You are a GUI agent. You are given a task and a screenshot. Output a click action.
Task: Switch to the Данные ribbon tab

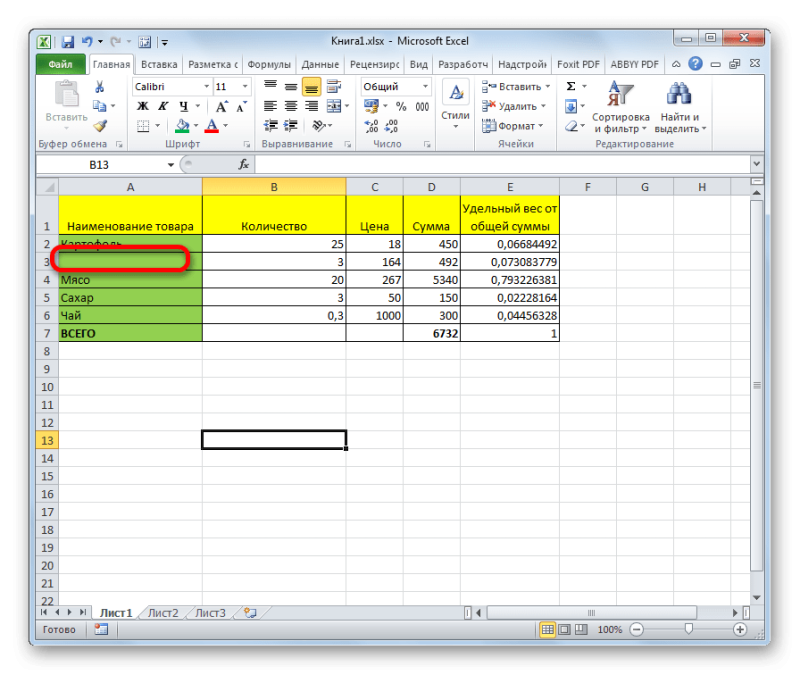point(320,64)
